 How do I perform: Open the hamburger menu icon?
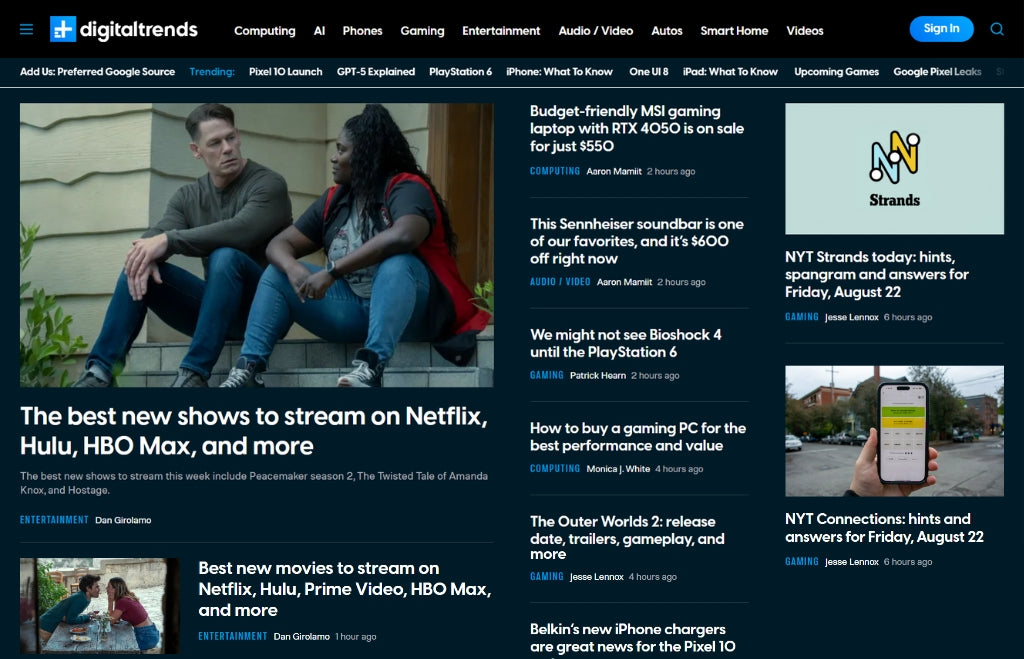(27, 29)
